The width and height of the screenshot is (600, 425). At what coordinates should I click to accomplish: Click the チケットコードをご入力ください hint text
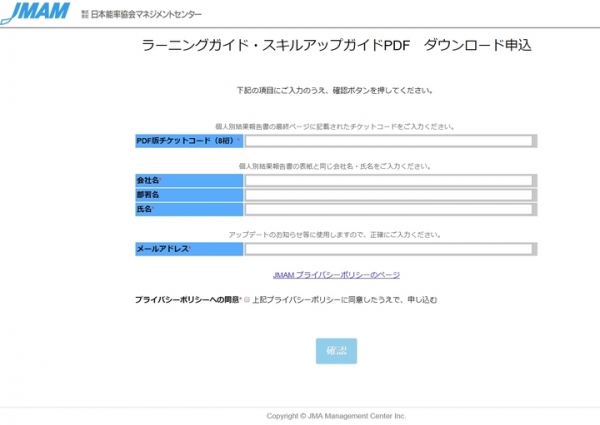pyautogui.click(x=335, y=127)
